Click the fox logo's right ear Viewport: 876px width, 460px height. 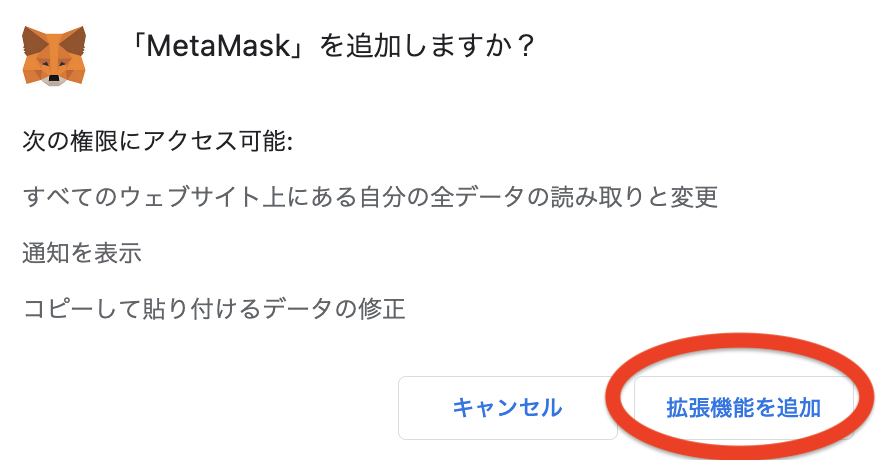click(x=77, y=41)
